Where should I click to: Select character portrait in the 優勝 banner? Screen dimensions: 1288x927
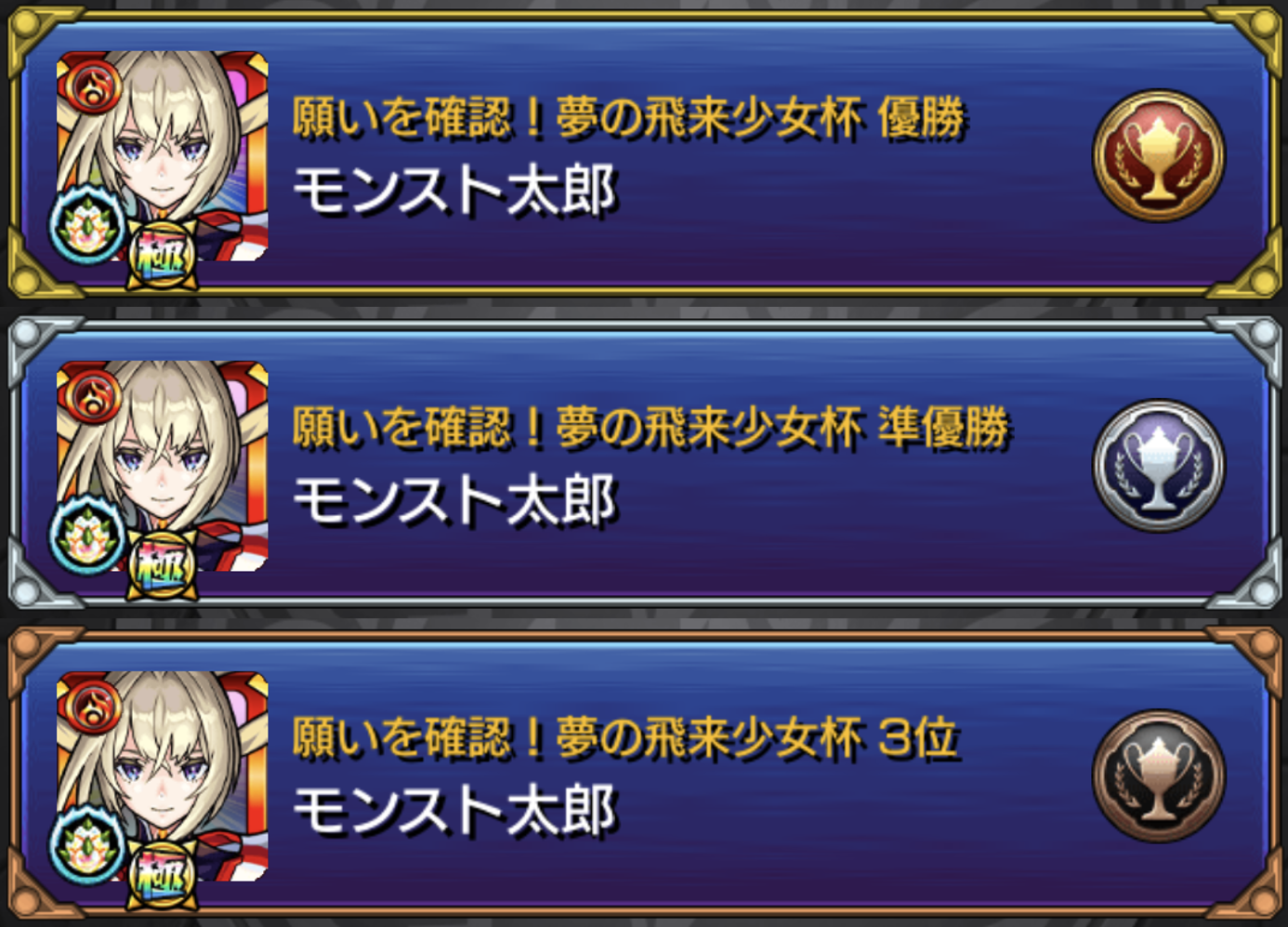(163, 156)
